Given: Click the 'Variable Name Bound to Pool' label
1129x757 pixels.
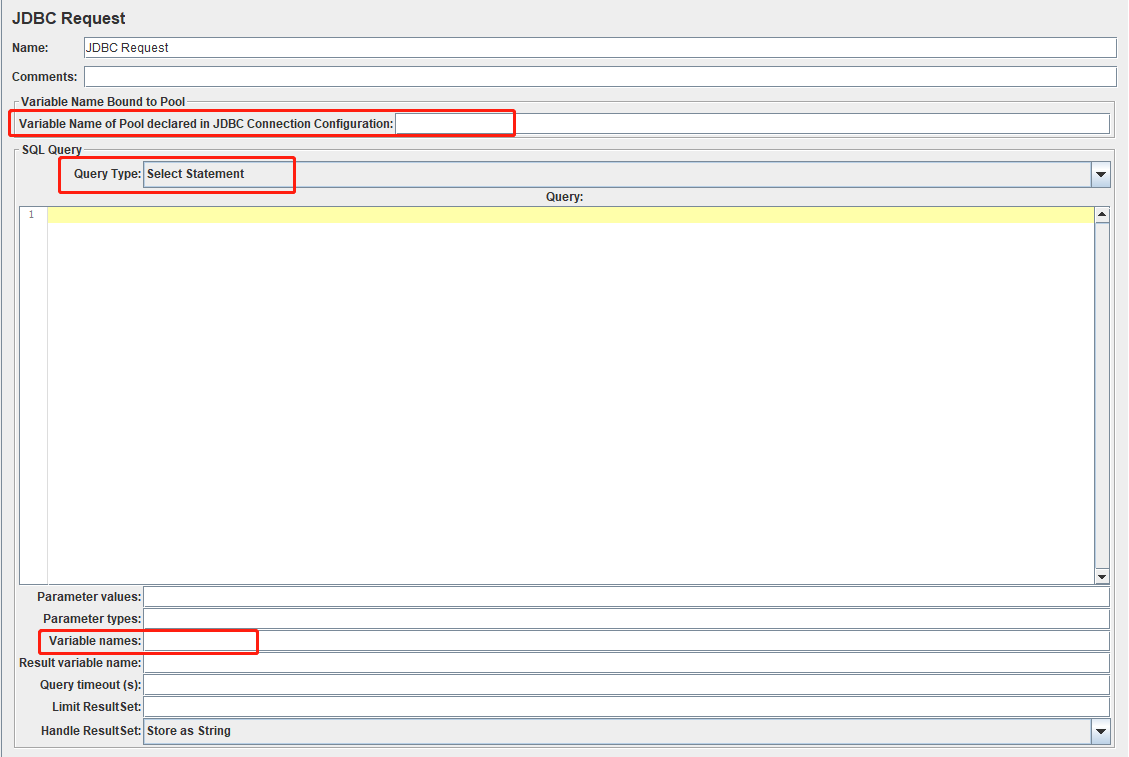Looking at the screenshot, I should tap(103, 102).
